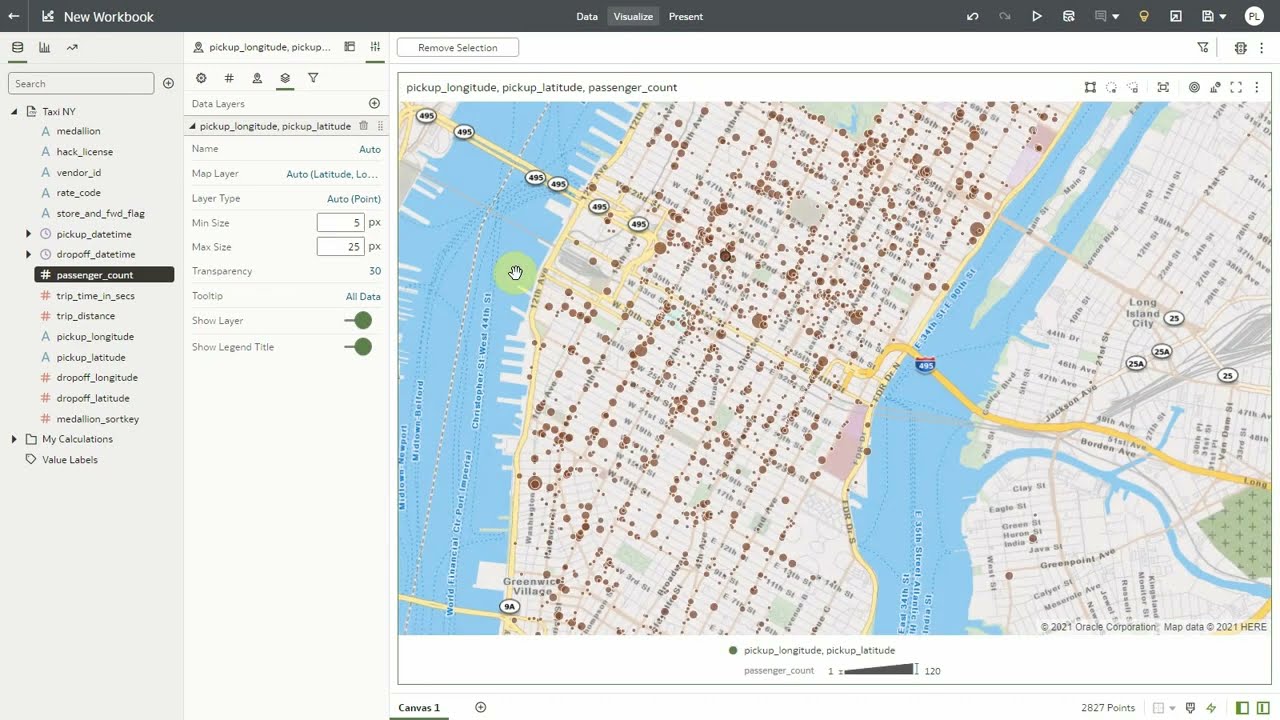Collapse the pickup_longitude, pickup_latitude layer
The width and height of the screenshot is (1280, 720).
pyautogui.click(x=192, y=126)
